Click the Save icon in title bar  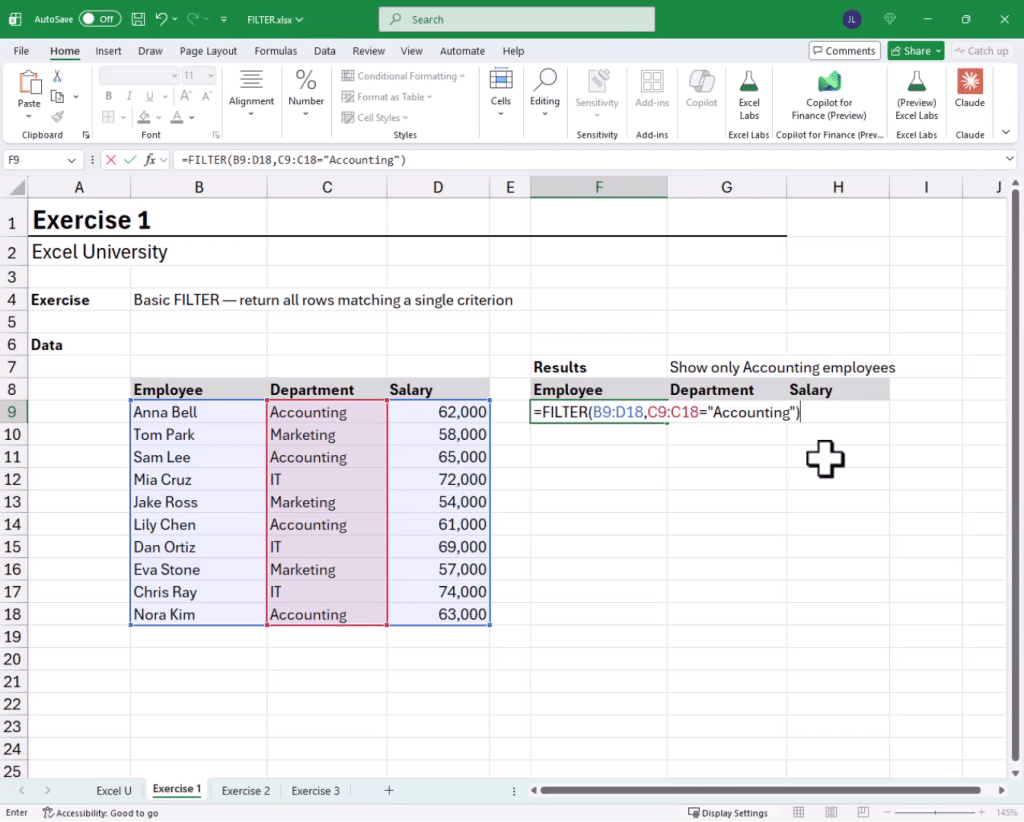click(138, 19)
